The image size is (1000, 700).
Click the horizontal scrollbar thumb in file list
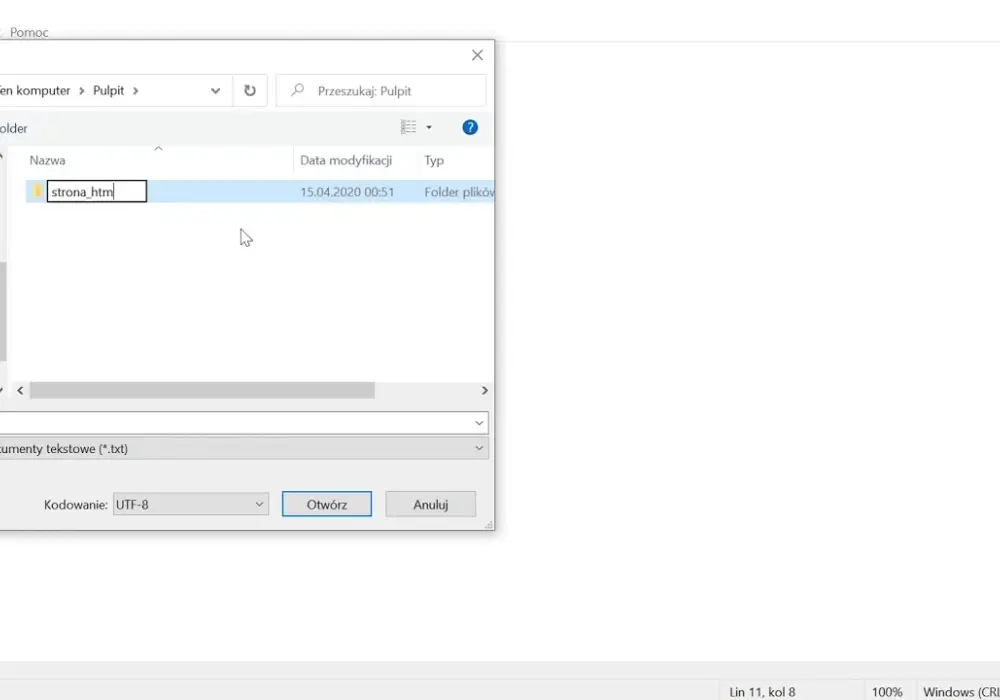tap(202, 390)
